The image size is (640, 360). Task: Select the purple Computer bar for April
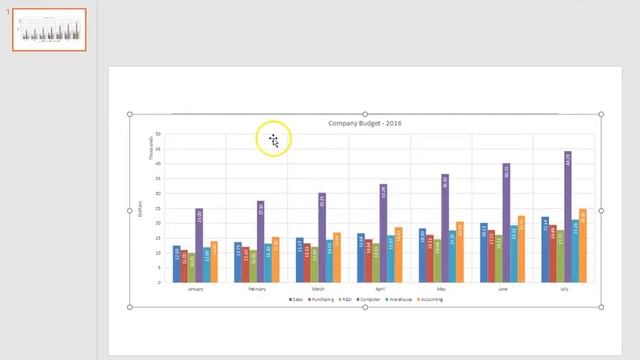click(x=383, y=233)
